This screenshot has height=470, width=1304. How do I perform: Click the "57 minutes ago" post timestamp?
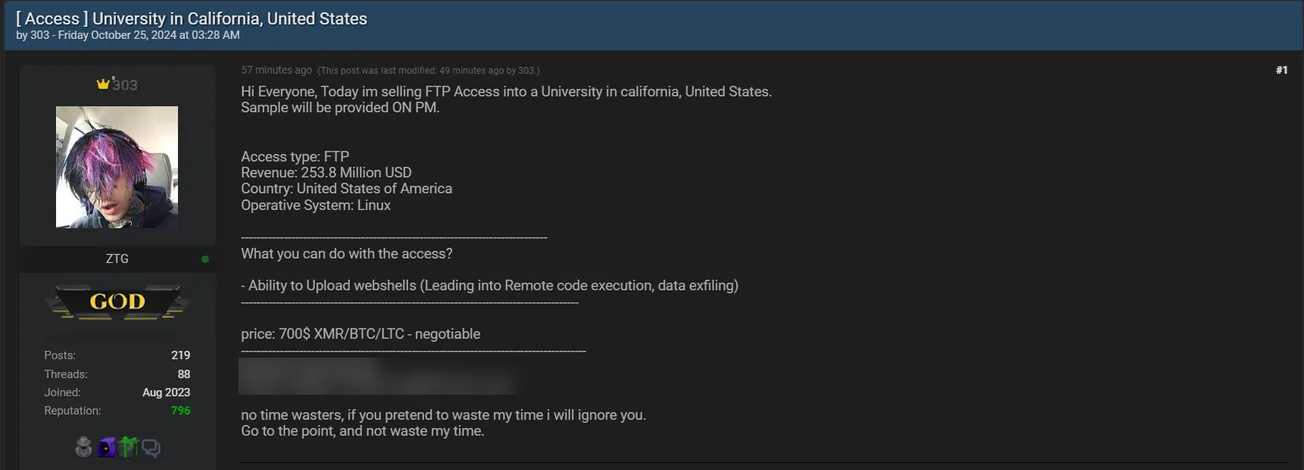pyautogui.click(x=276, y=70)
